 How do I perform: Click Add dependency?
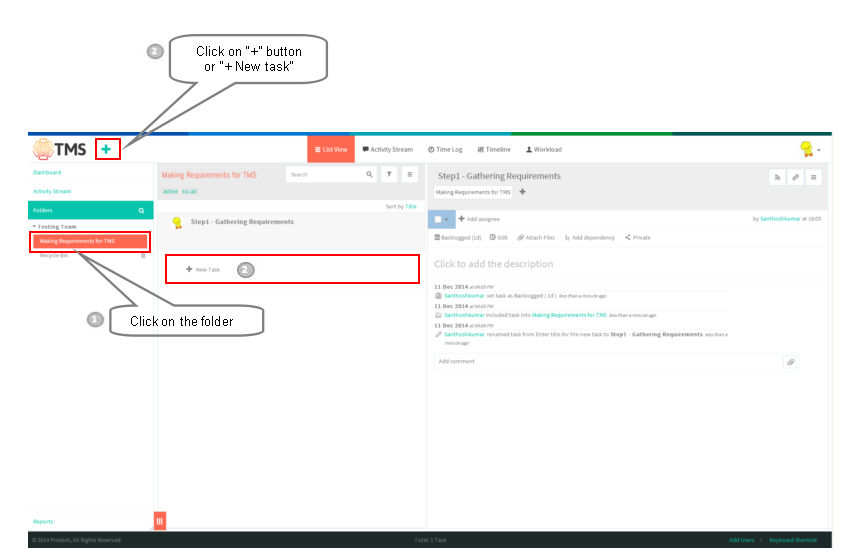tap(589, 238)
